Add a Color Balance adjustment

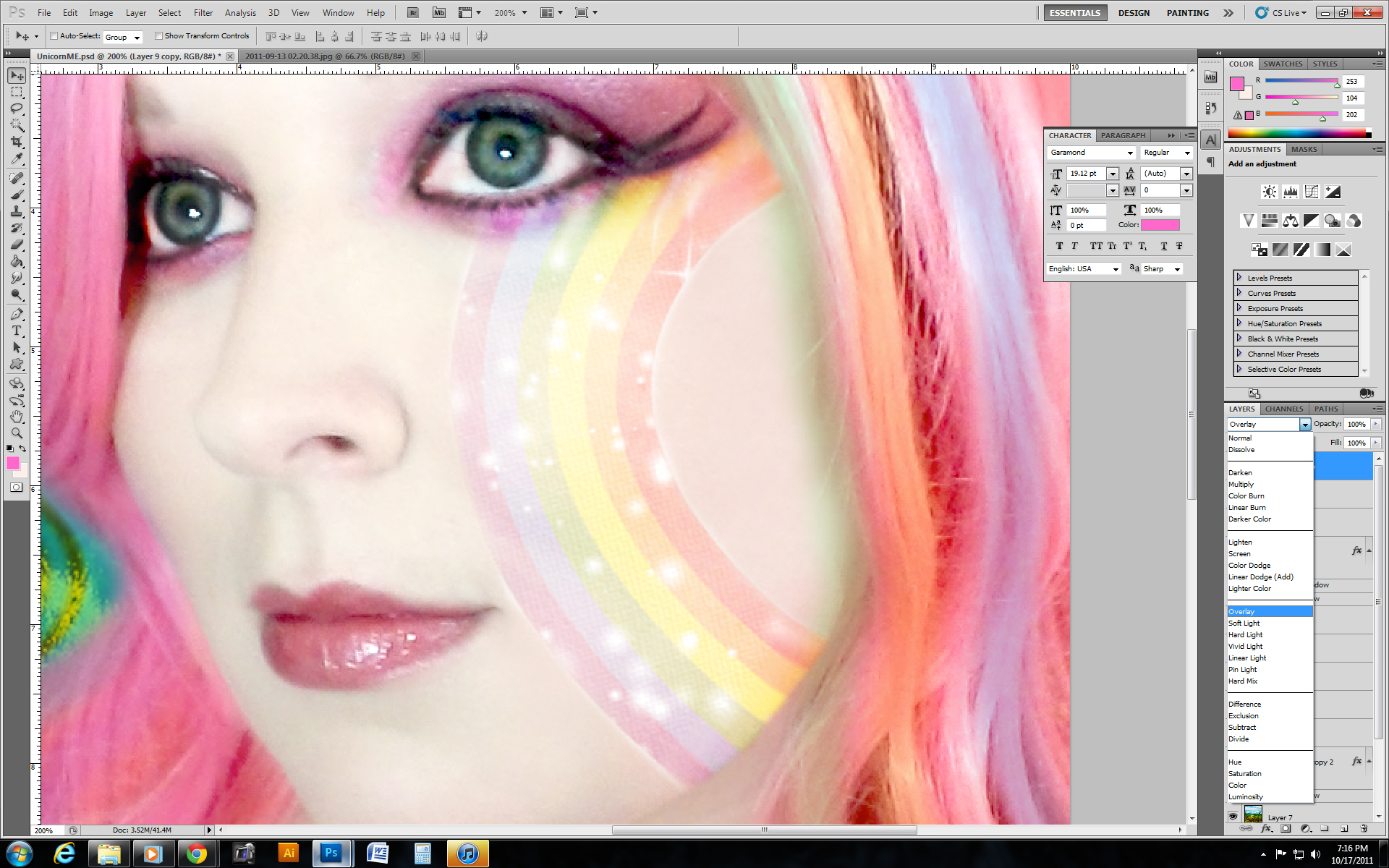click(x=1290, y=221)
